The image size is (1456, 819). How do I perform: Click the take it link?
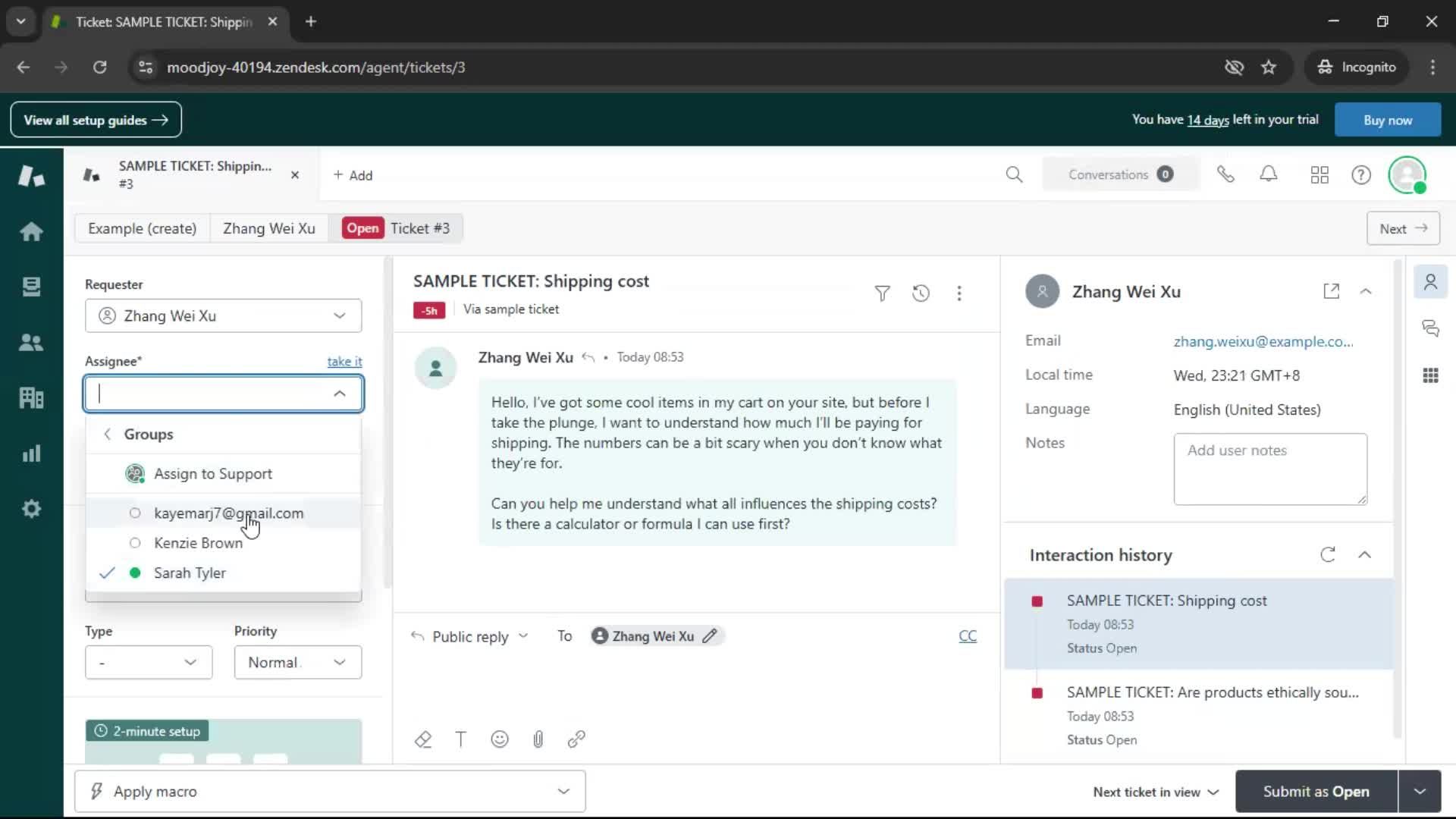point(344,362)
